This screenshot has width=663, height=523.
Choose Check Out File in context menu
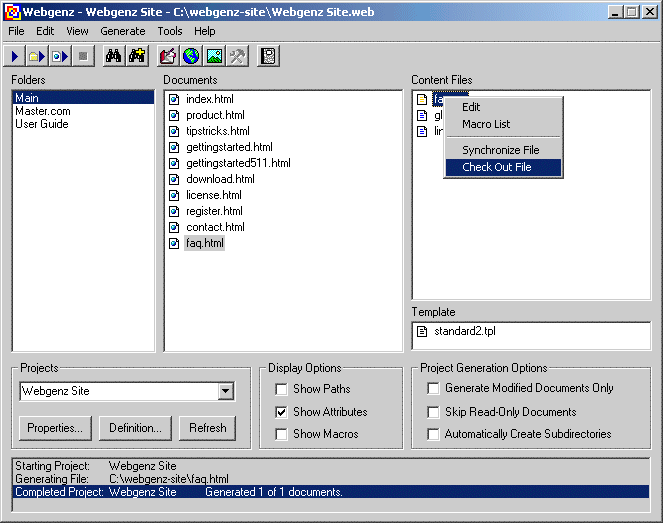503,167
